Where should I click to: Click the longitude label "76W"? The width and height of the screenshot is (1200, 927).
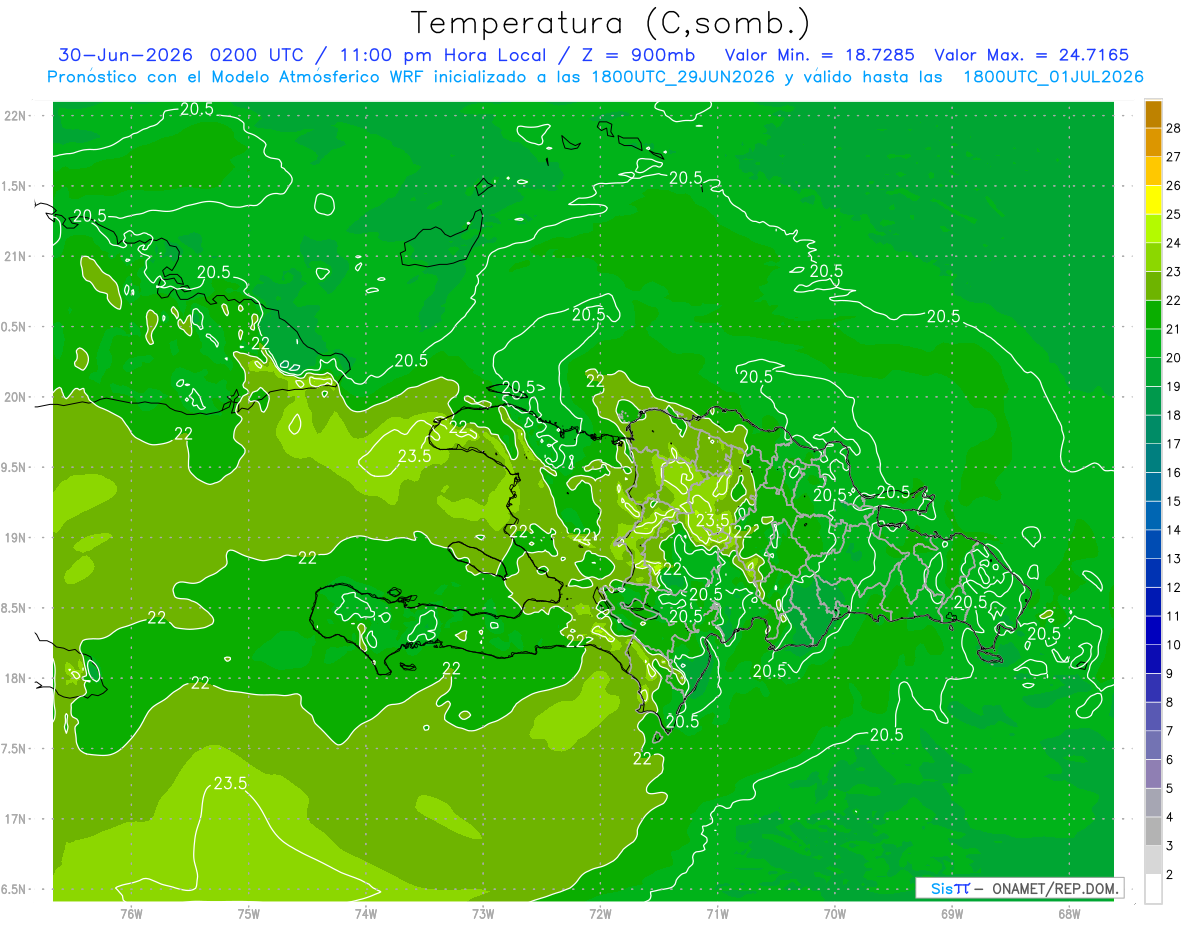coord(131,913)
